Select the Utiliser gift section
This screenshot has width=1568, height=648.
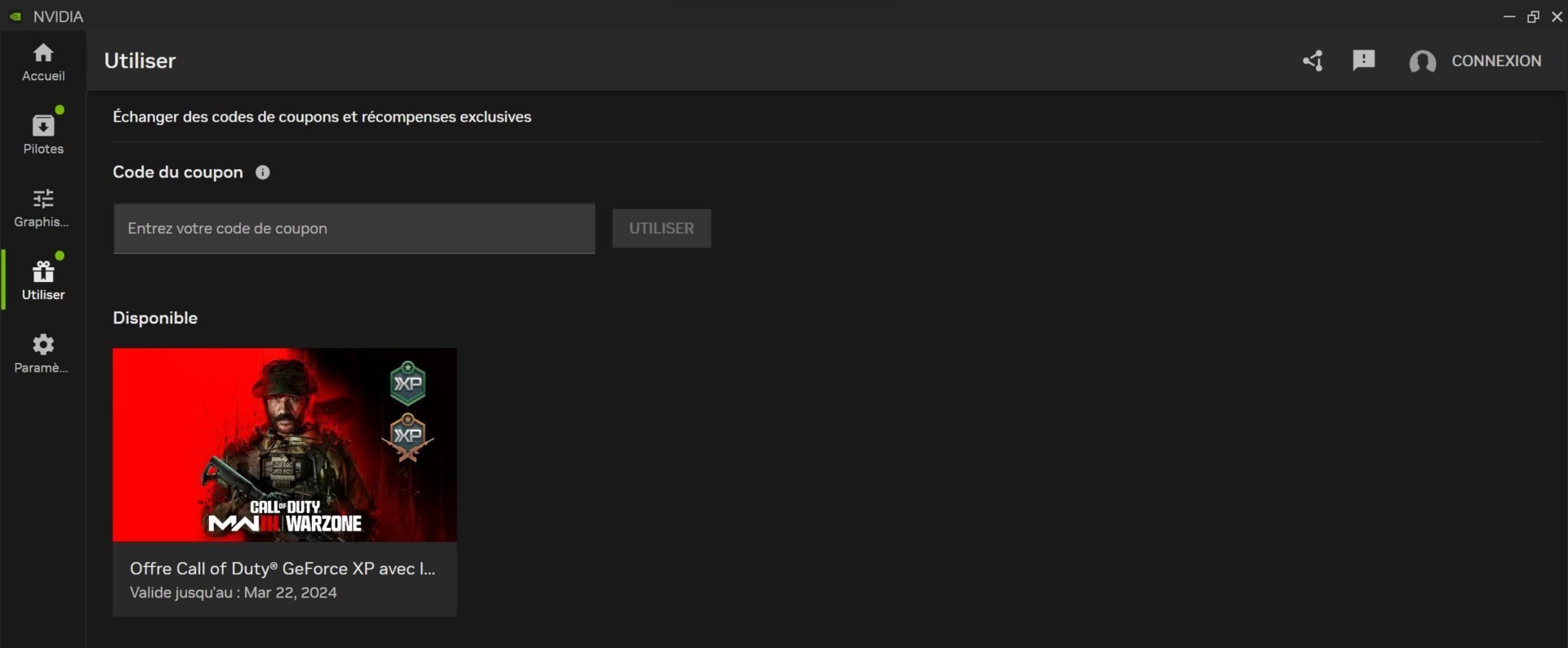pos(43,280)
